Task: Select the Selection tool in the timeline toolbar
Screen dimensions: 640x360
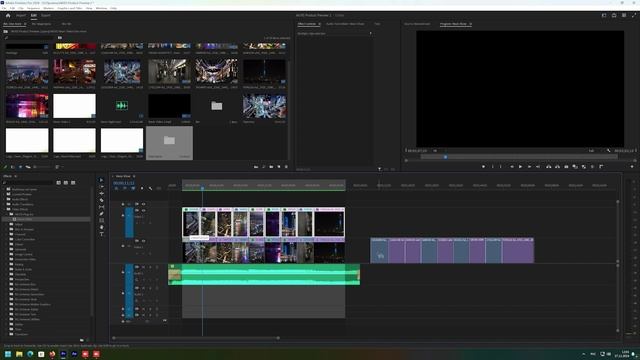Action: pyautogui.click(x=101, y=180)
